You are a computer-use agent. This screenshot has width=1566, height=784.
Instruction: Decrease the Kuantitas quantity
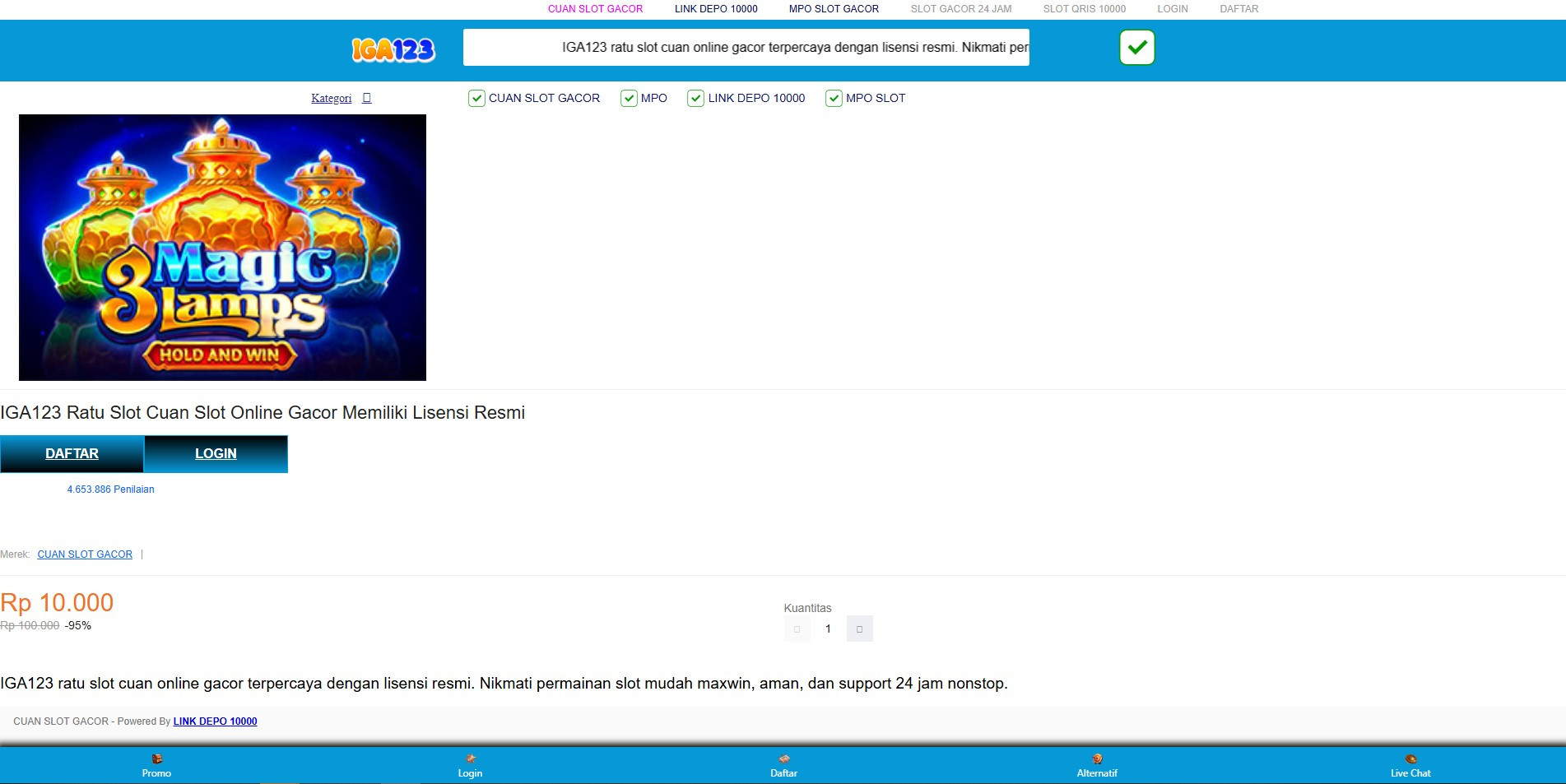coord(797,629)
